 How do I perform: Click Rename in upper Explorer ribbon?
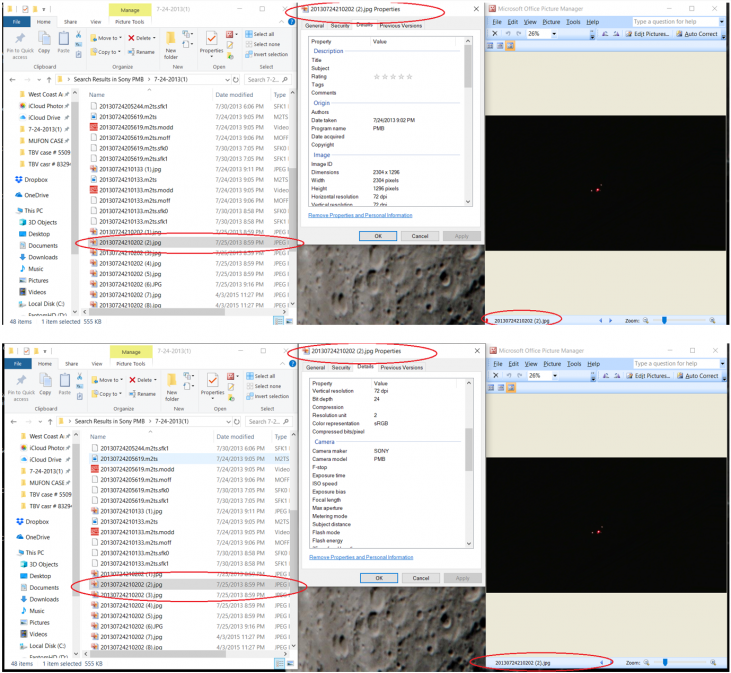coord(141,52)
